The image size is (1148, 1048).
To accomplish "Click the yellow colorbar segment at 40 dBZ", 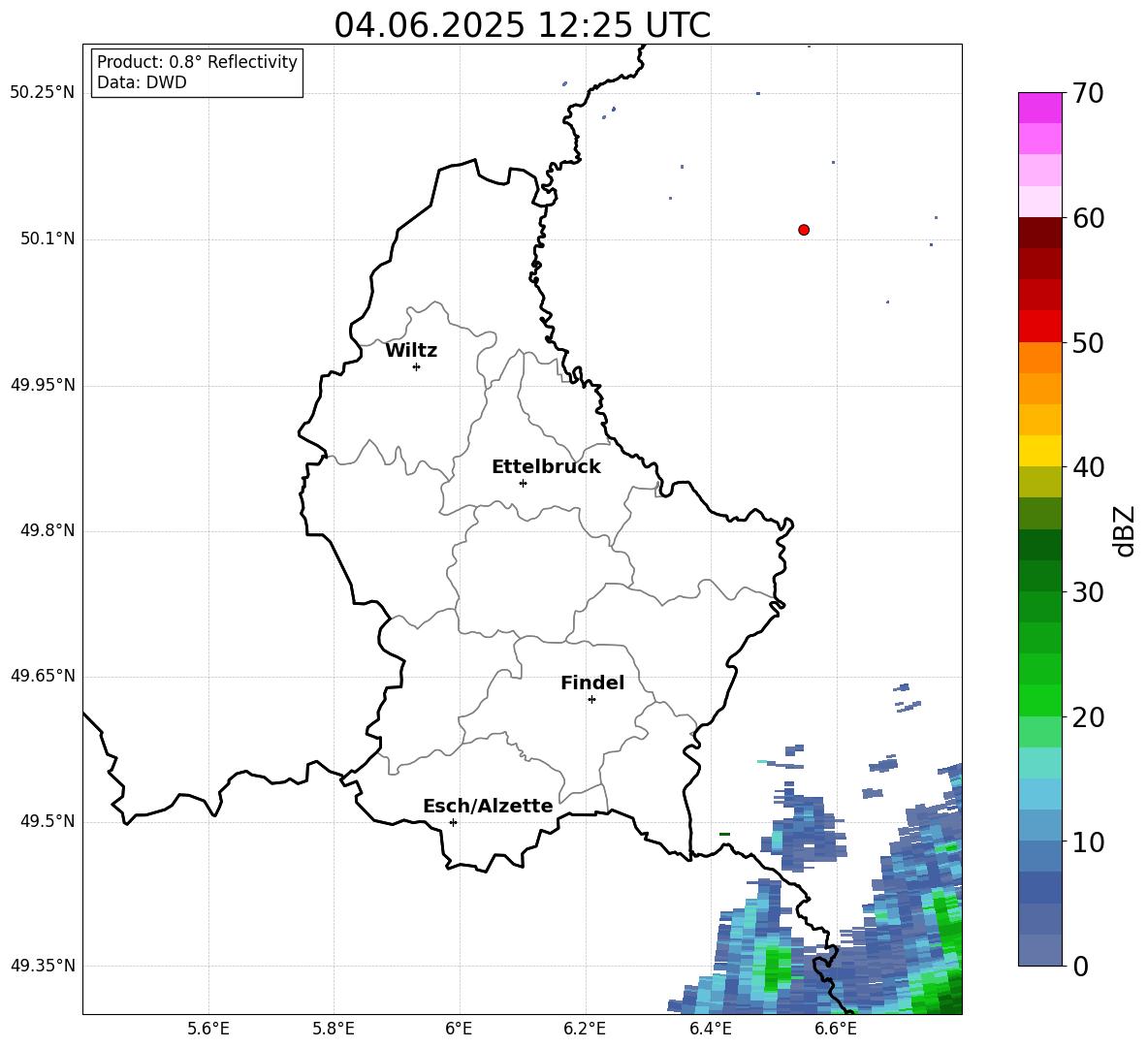I will click(1040, 451).
